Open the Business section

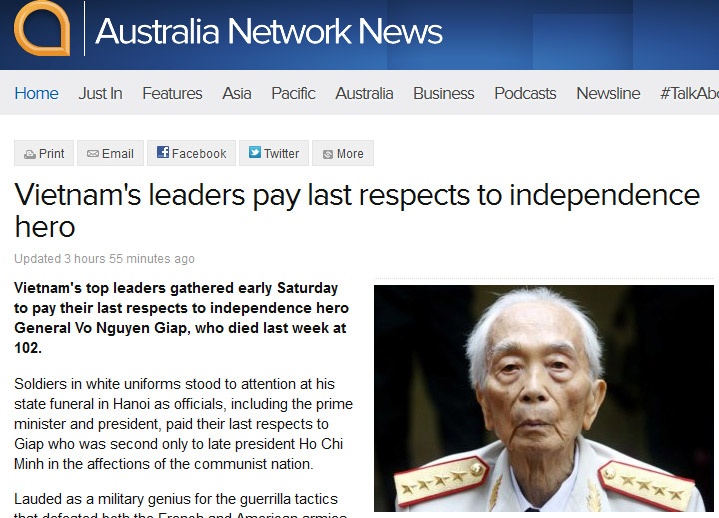444,94
